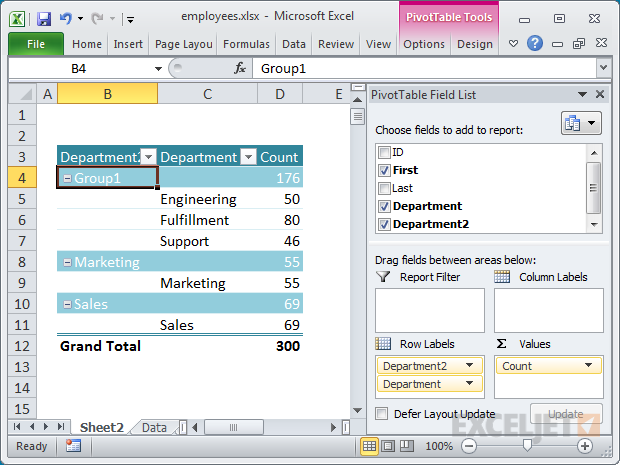This screenshot has height=465, width=620.
Task: Click the zoom in plus icon
Action: click(x=585, y=446)
